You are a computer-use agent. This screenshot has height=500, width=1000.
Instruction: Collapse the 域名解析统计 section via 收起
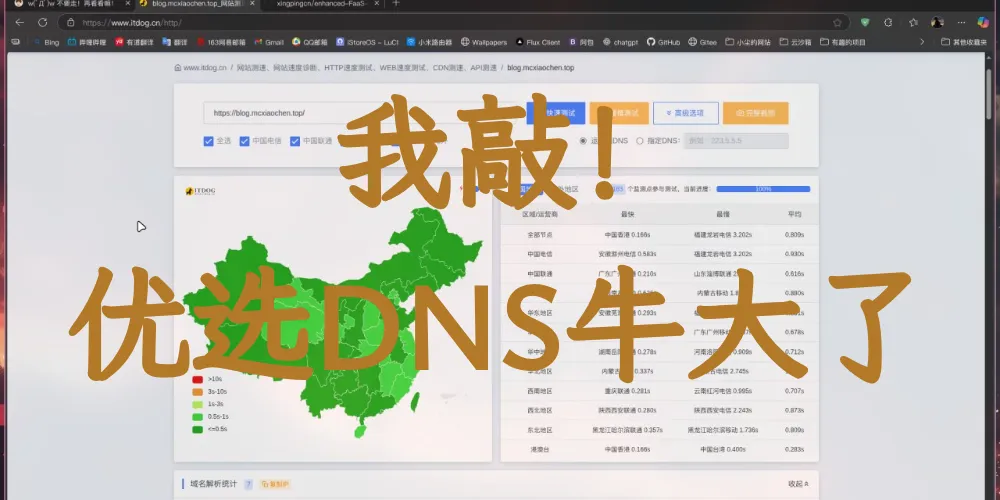click(798, 484)
